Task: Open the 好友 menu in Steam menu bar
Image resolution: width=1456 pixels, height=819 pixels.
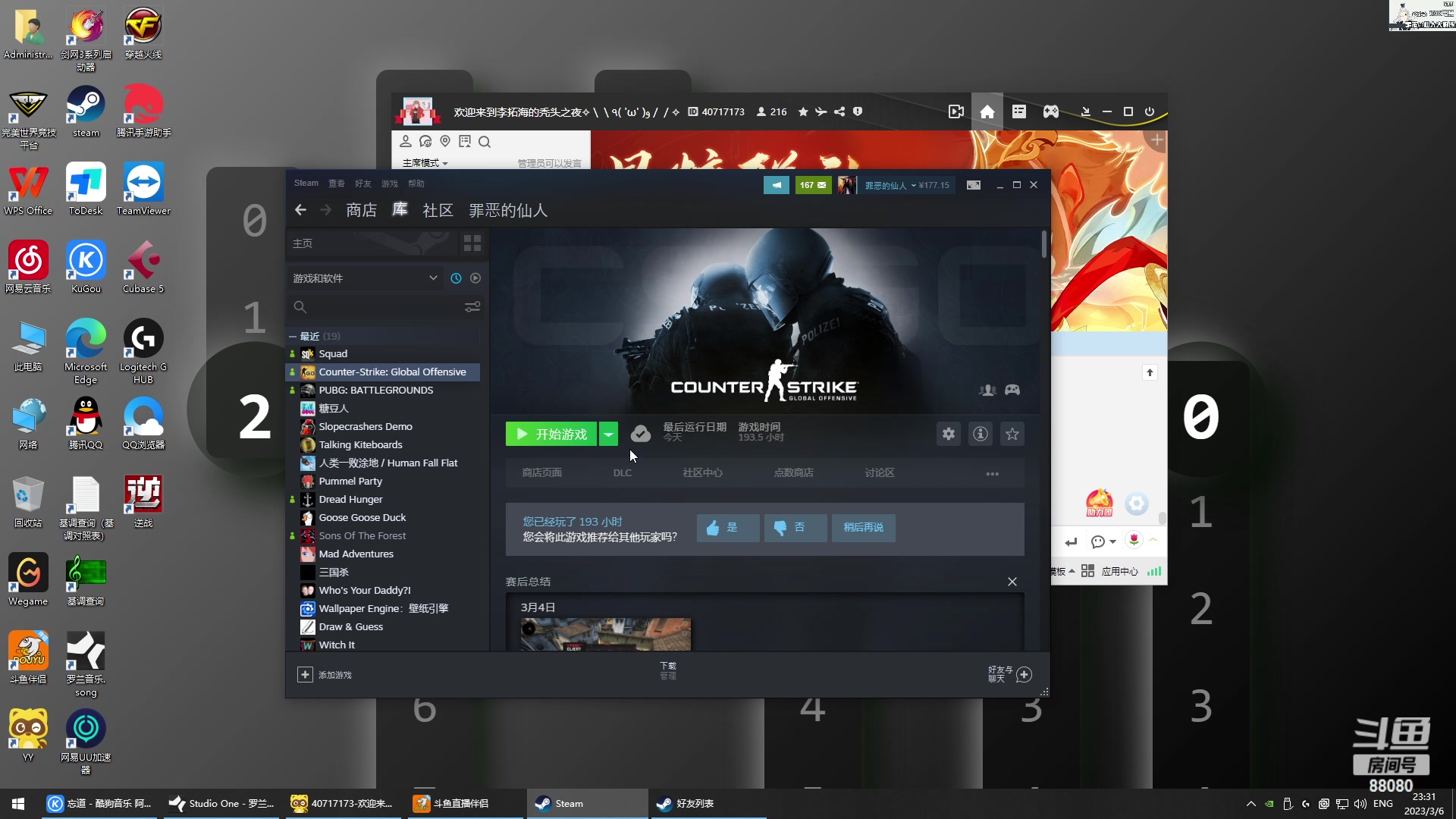Action: click(x=362, y=184)
